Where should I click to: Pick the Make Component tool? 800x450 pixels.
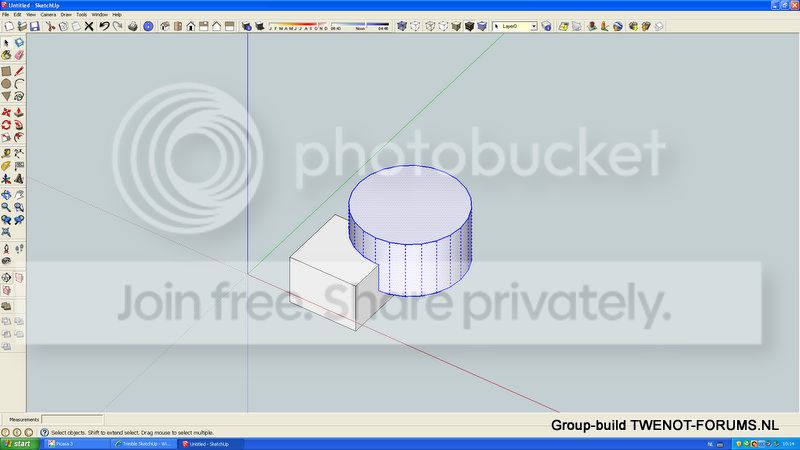click(19, 42)
